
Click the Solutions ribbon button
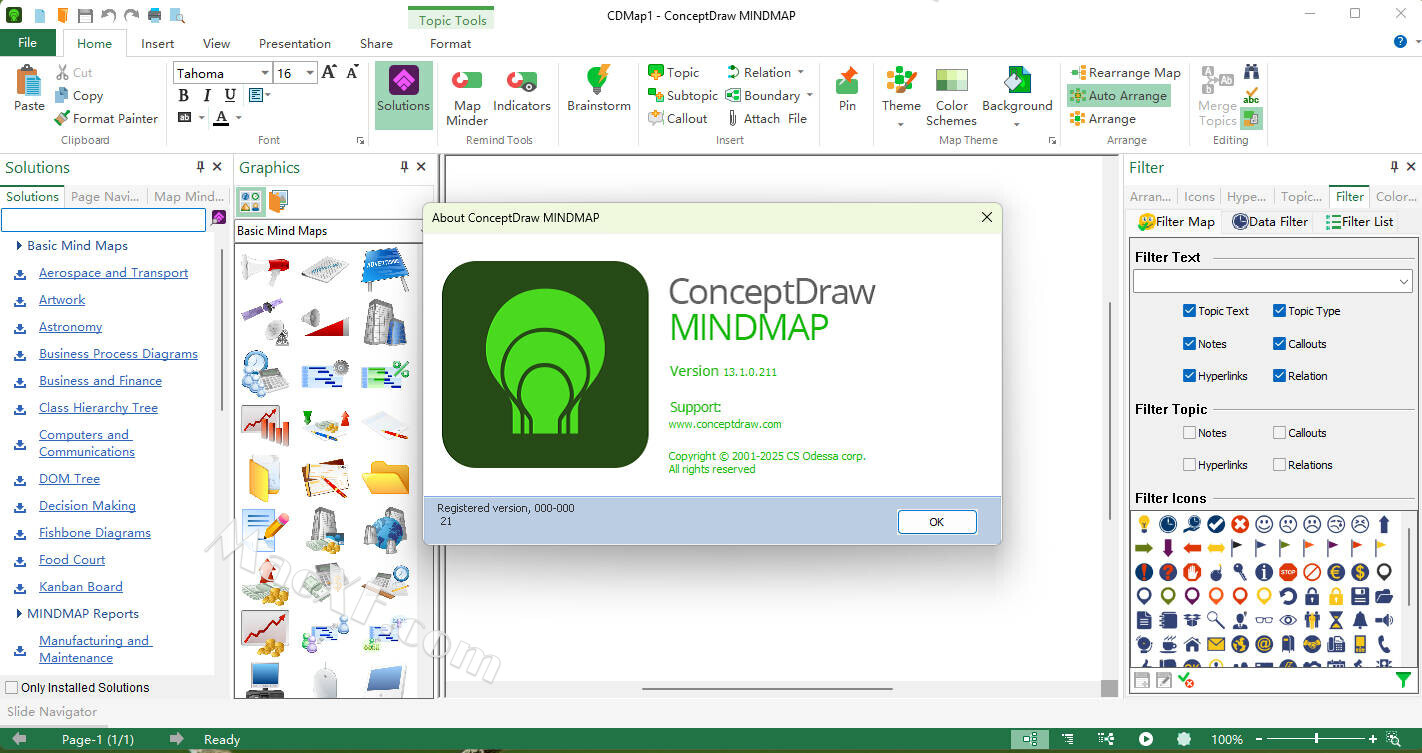403,90
